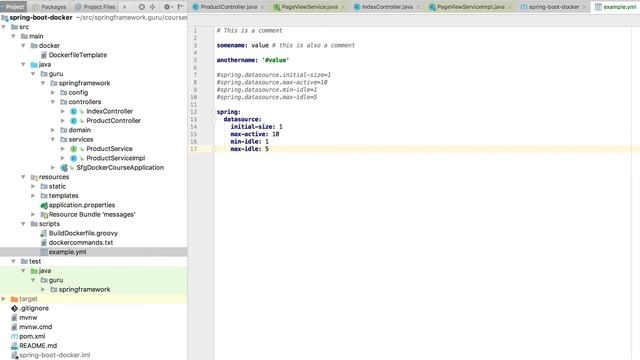The width and height of the screenshot is (640, 360).
Task: Click the IndexController class icon in tree
Action: click(x=73, y=111)
